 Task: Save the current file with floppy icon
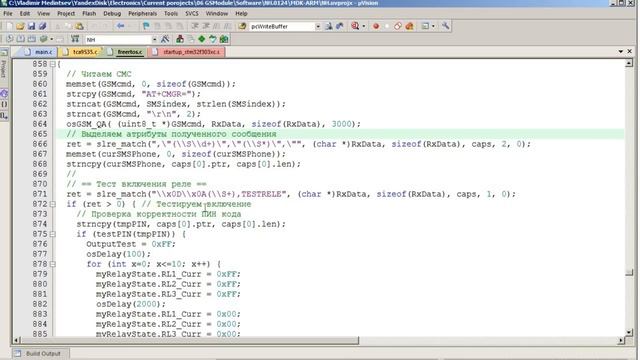[x=31, y=26]
